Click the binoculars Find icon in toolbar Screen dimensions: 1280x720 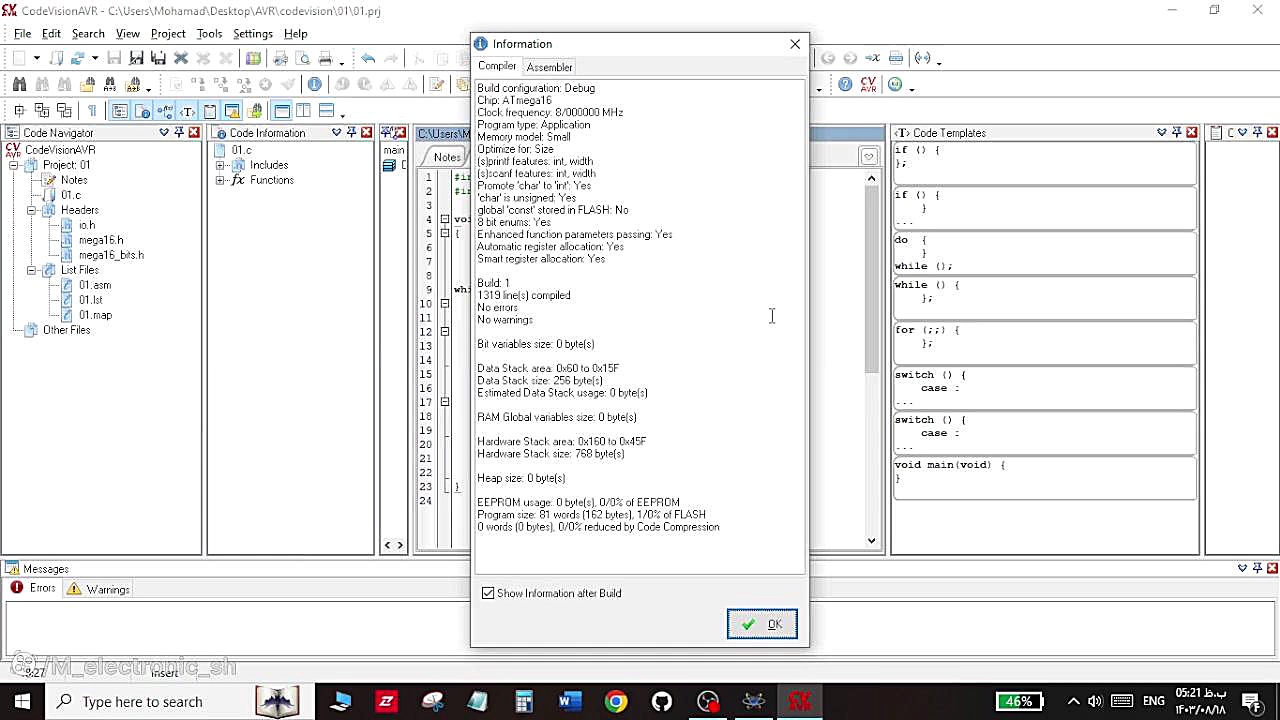(x=19, y=85)
